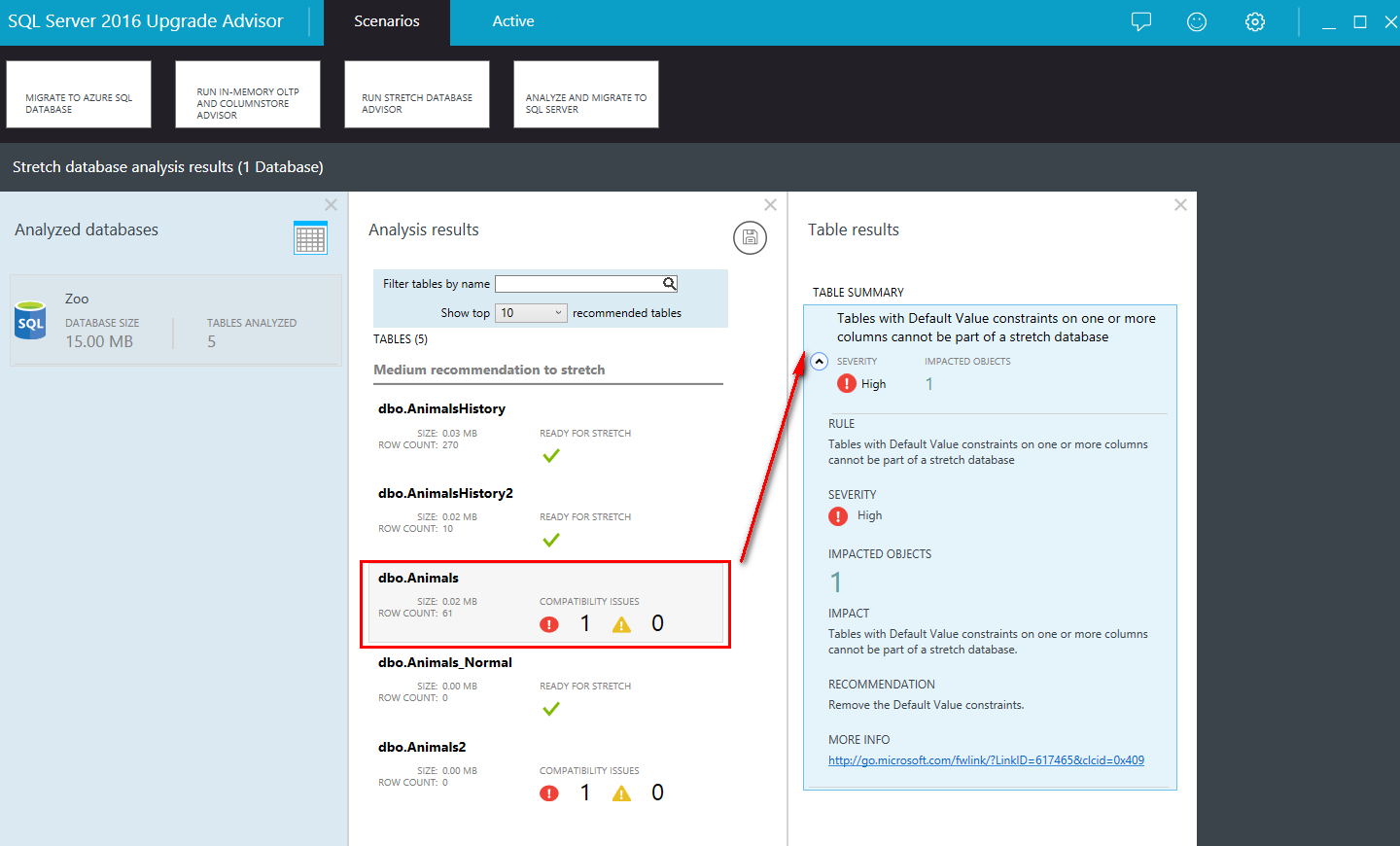Open Analyze and Migrate to SQL Server tile
1400x846 pixels.
[586, 94]
